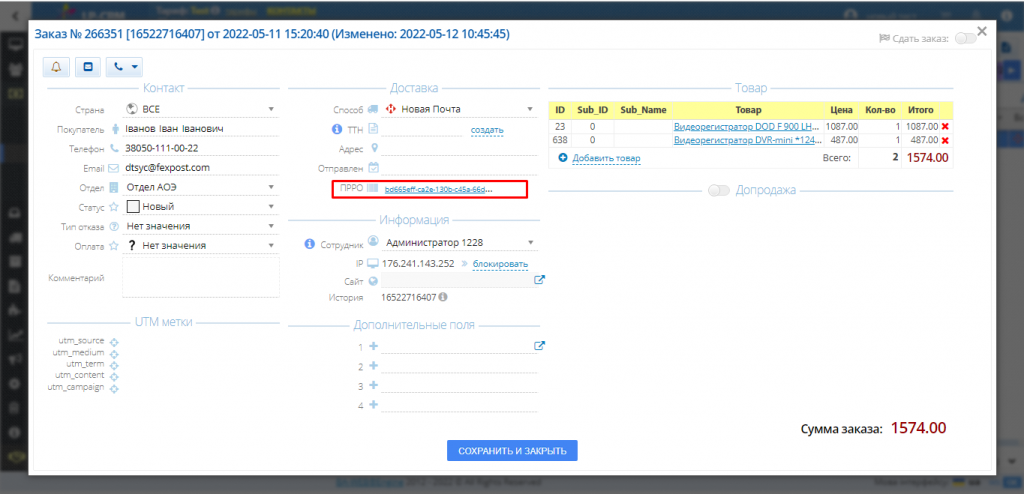Click the СОХРАНИТЬ И ЗАКРЫТЬ button
1024x494 pixels.
512,451
